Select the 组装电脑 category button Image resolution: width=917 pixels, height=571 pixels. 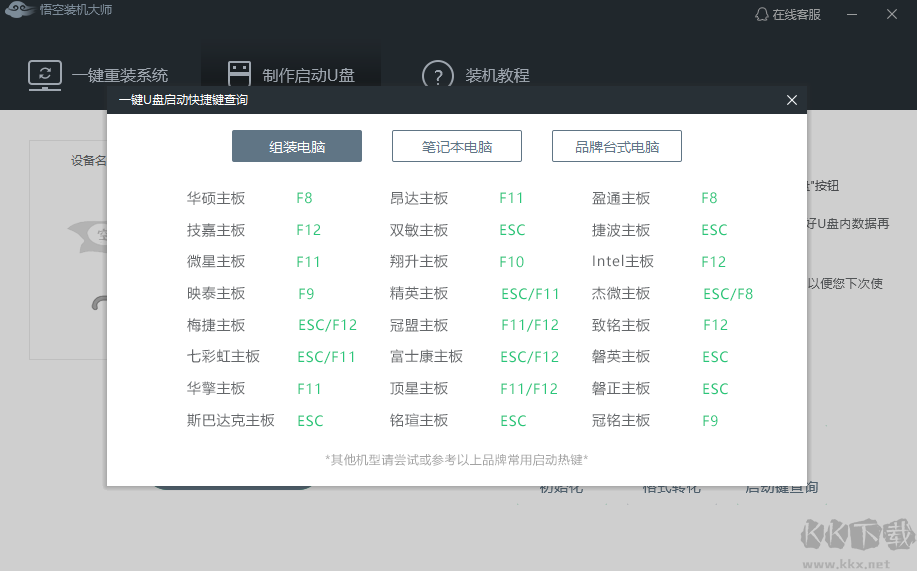pos(297,146)
